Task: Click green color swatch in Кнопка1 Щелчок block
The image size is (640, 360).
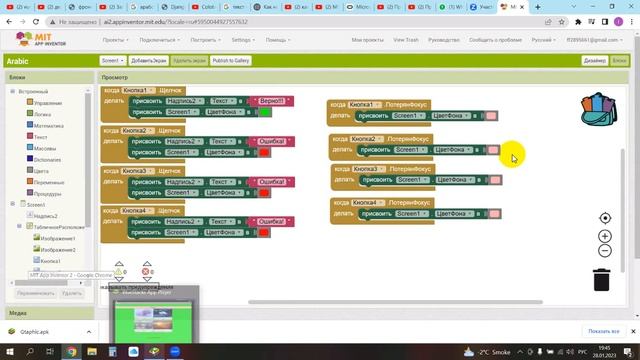Action: 265,112
